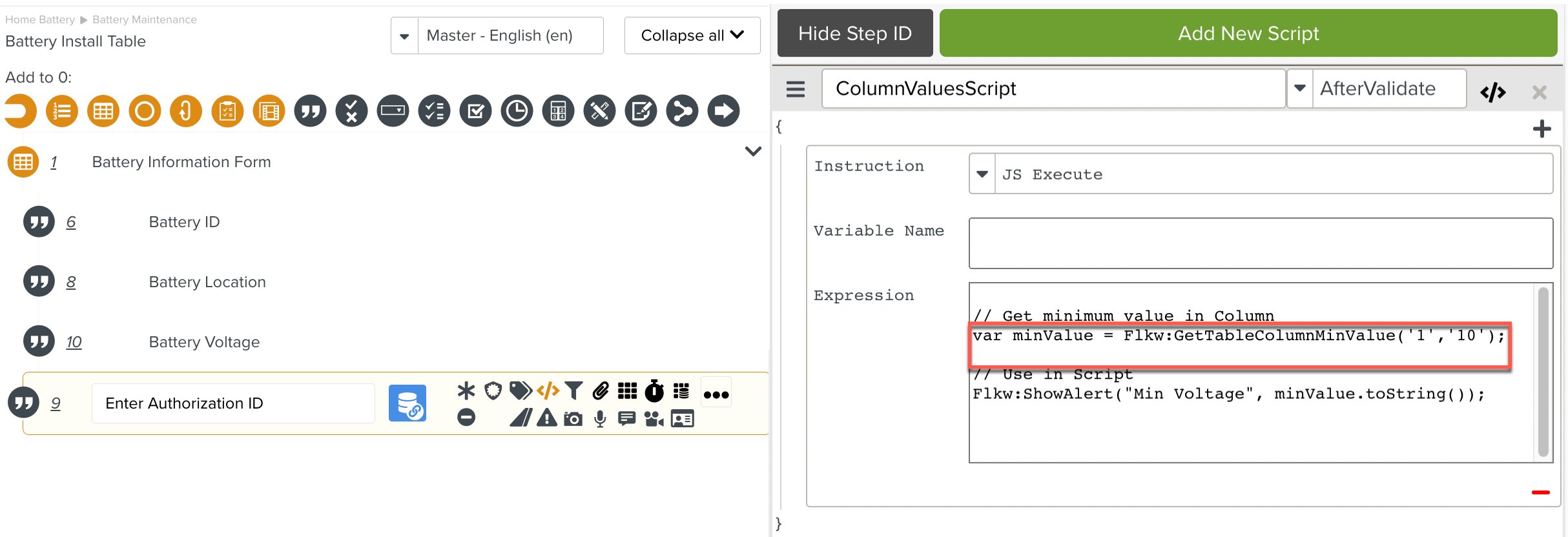Add a calculator step from the toolbar
Screen dimensions: 1568x537
[558, 112]
